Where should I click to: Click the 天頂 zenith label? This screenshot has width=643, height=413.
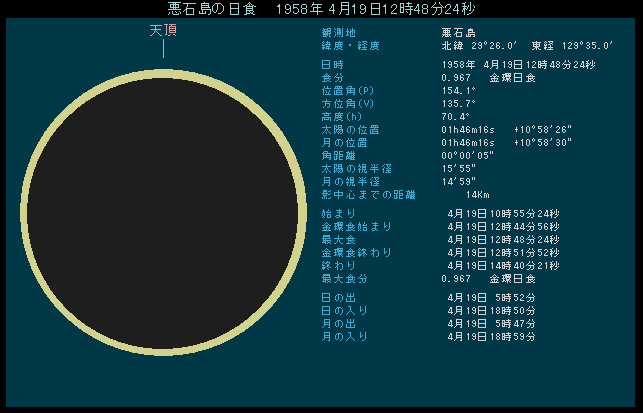point(164,31)
